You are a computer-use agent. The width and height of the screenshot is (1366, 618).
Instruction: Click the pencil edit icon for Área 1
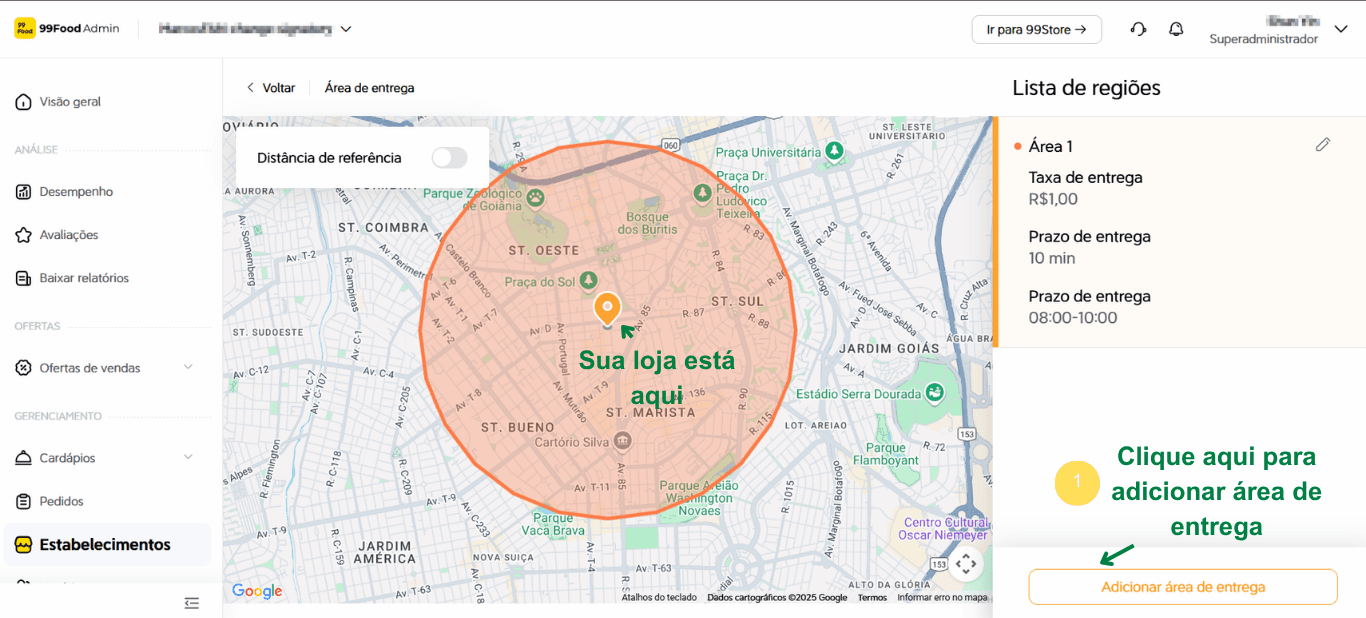(1322, 145)
